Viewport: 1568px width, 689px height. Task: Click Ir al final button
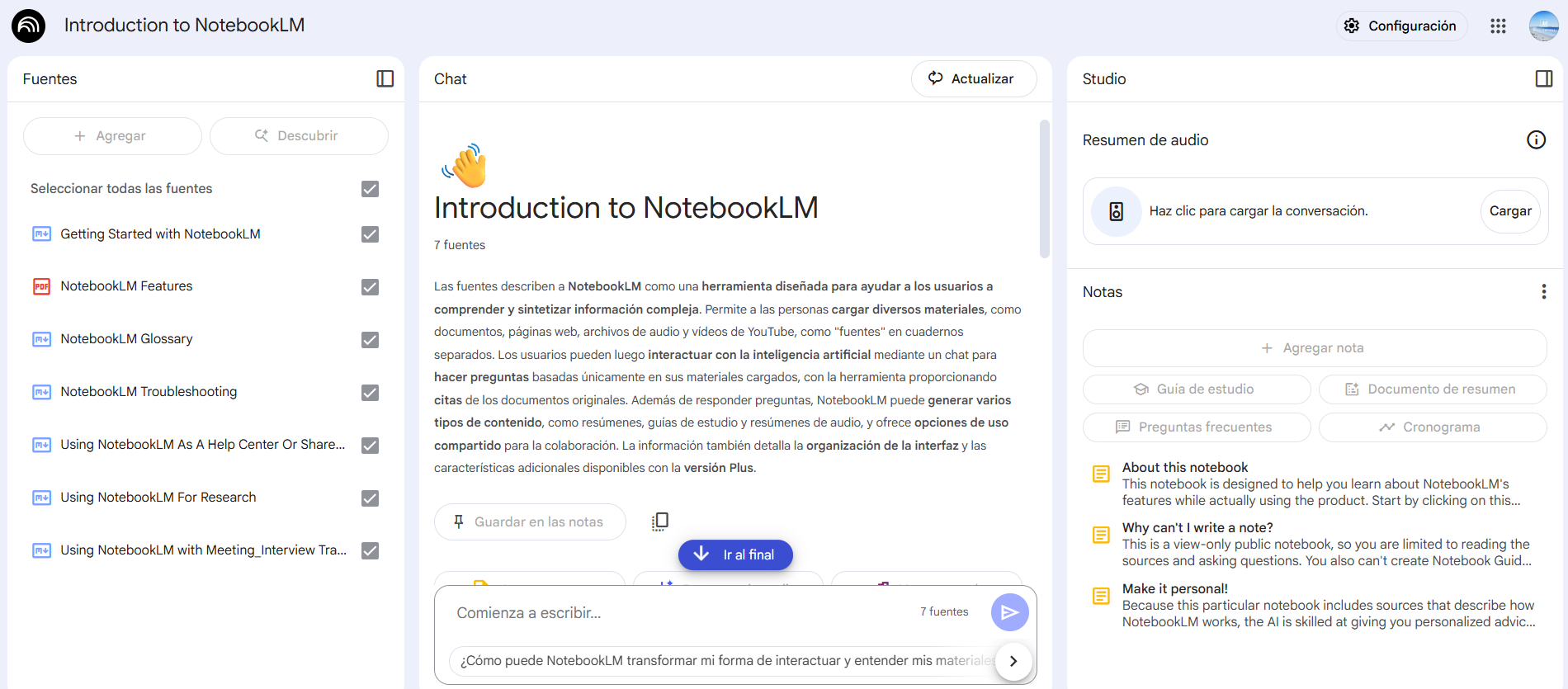pos(735,555)
